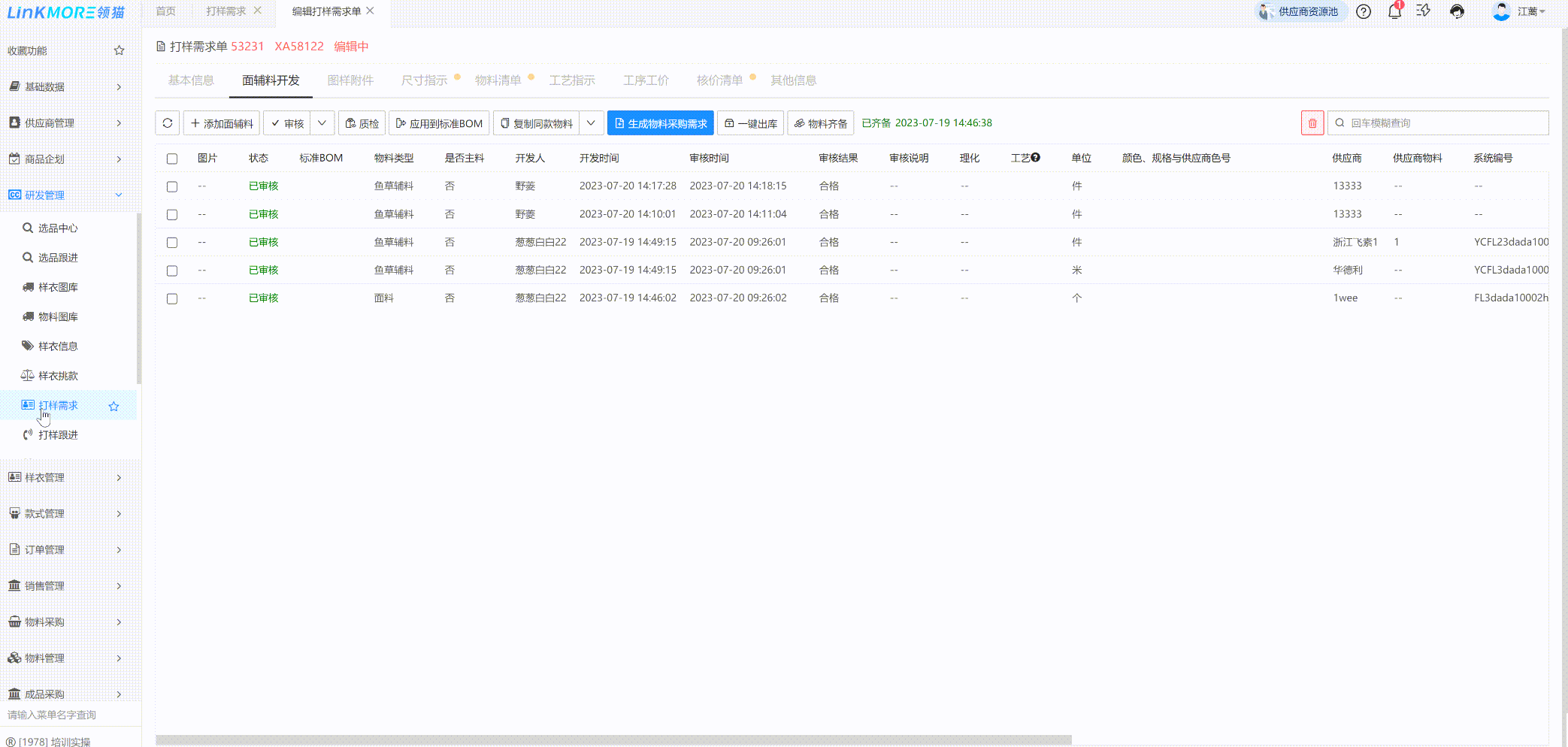1568x747 pixels.
Task: Star the 打样需求 menu item as favorite
Action: (x=114, y=407)
